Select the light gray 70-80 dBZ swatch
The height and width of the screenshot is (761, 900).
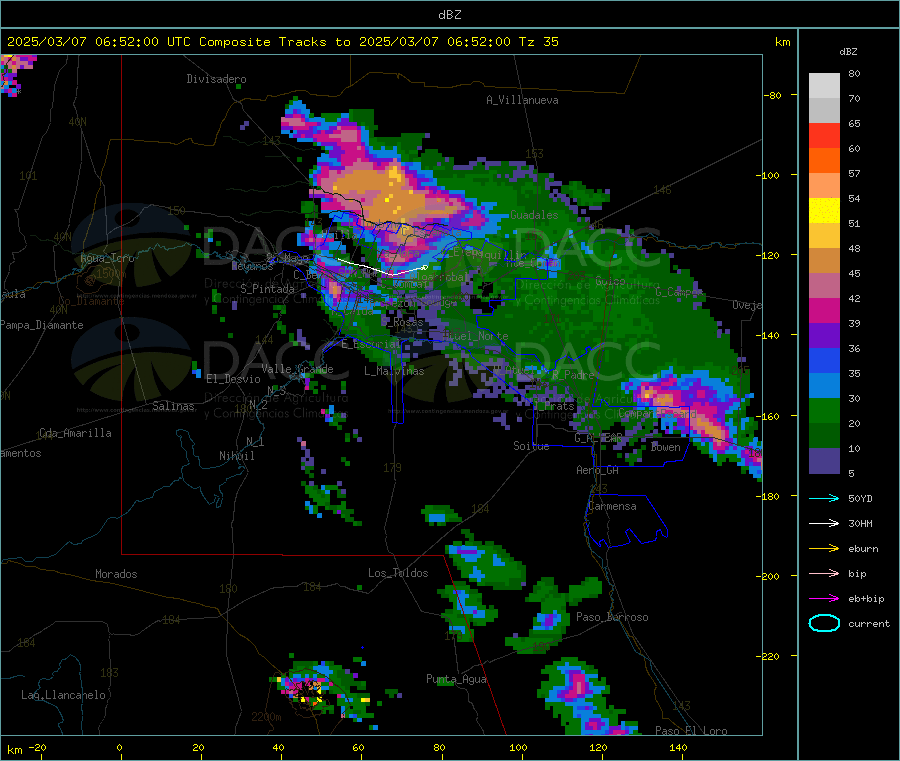tap(824, 86)
